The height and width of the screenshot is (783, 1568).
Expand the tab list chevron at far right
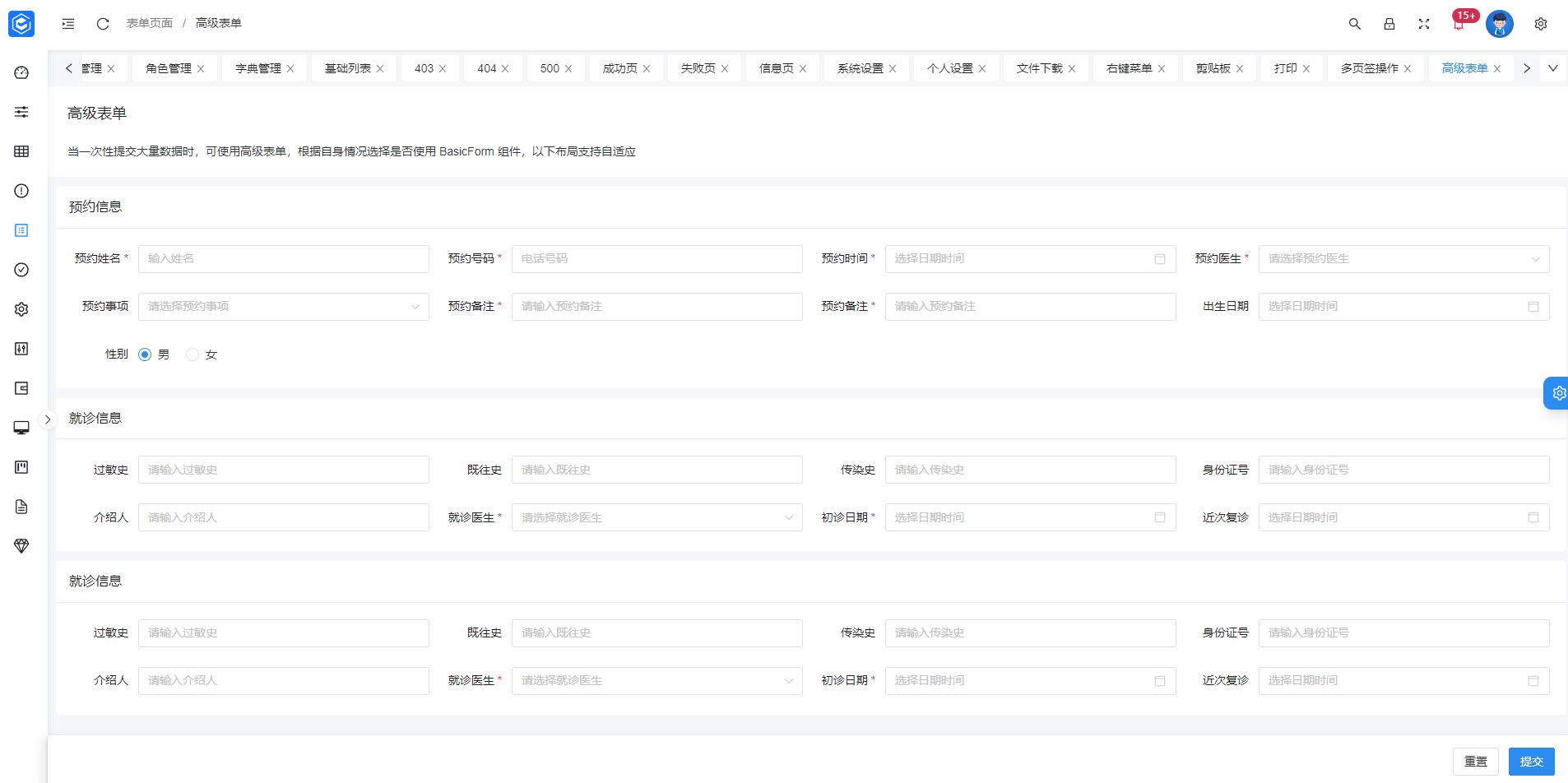(x=1552, y=68)
